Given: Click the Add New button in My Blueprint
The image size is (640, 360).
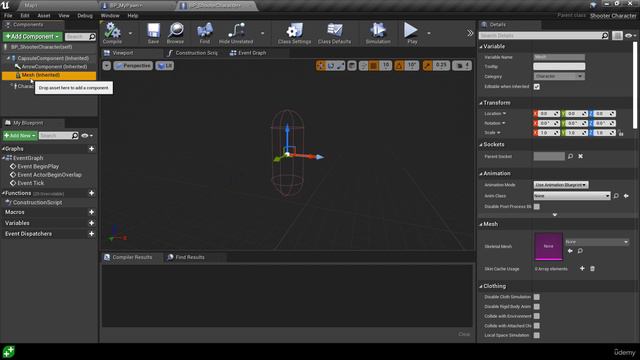Looking at the screenshot, I should 20,136.
